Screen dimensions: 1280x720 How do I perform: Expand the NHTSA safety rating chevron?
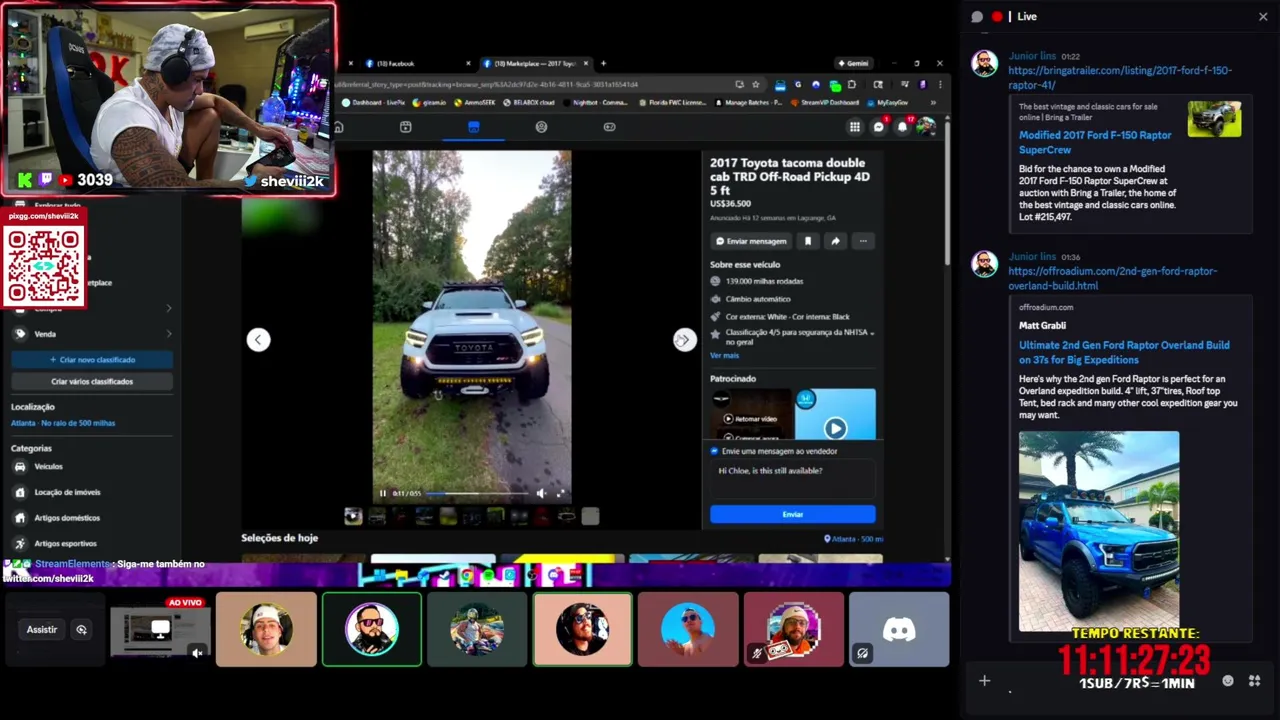[872, 332]
